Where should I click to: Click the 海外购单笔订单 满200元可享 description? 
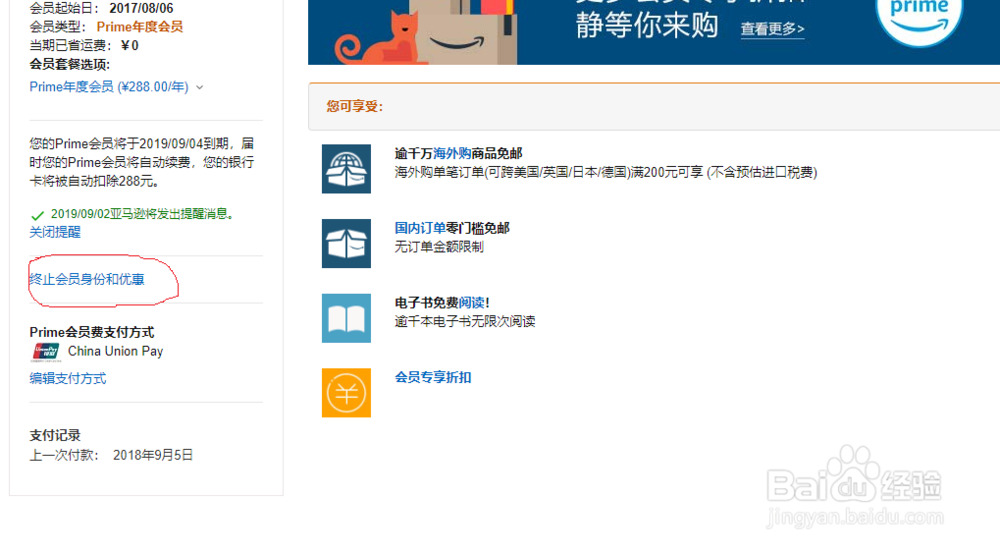(x=606, y=172)
